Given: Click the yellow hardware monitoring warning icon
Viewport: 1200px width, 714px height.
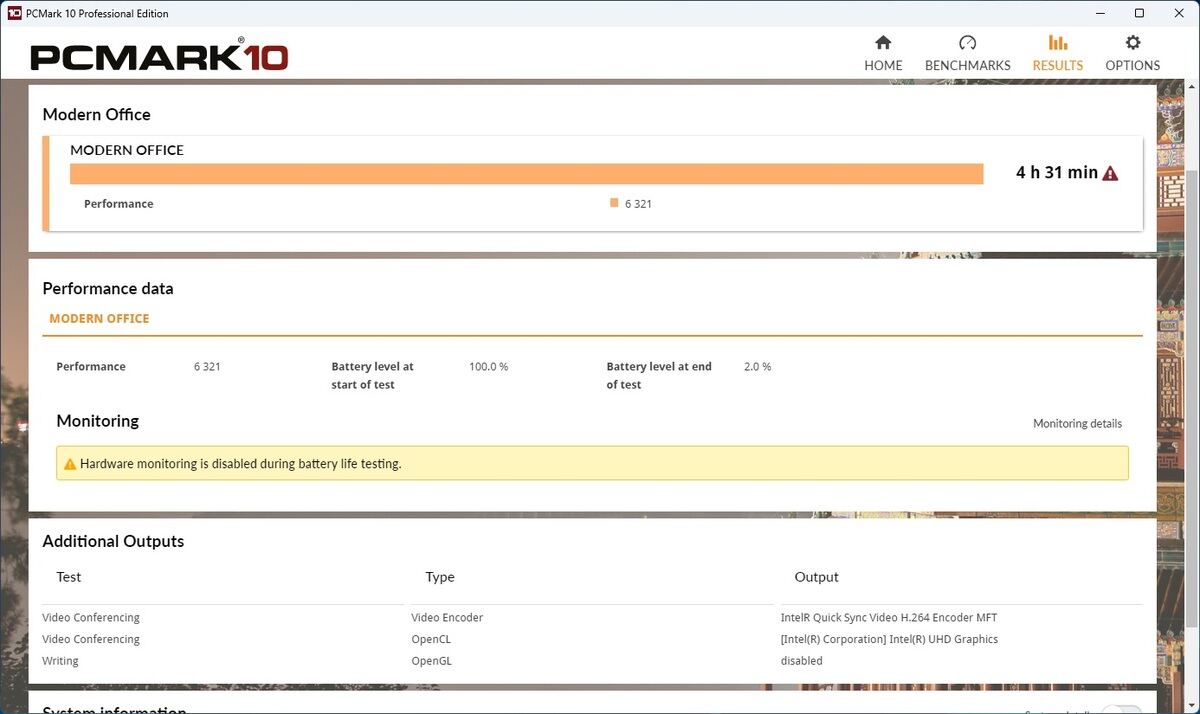Looking at the screenshot, I should [x=70, y=464].
